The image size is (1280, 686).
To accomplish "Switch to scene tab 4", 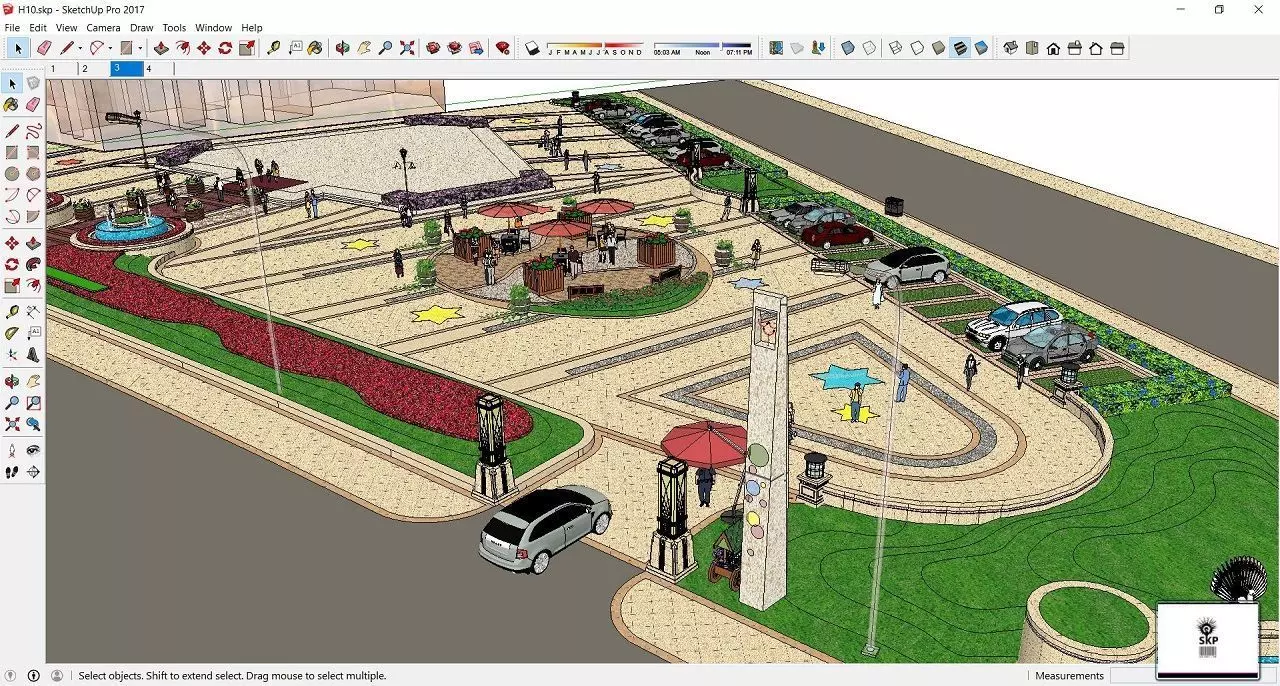I will (x=159, y=69).
